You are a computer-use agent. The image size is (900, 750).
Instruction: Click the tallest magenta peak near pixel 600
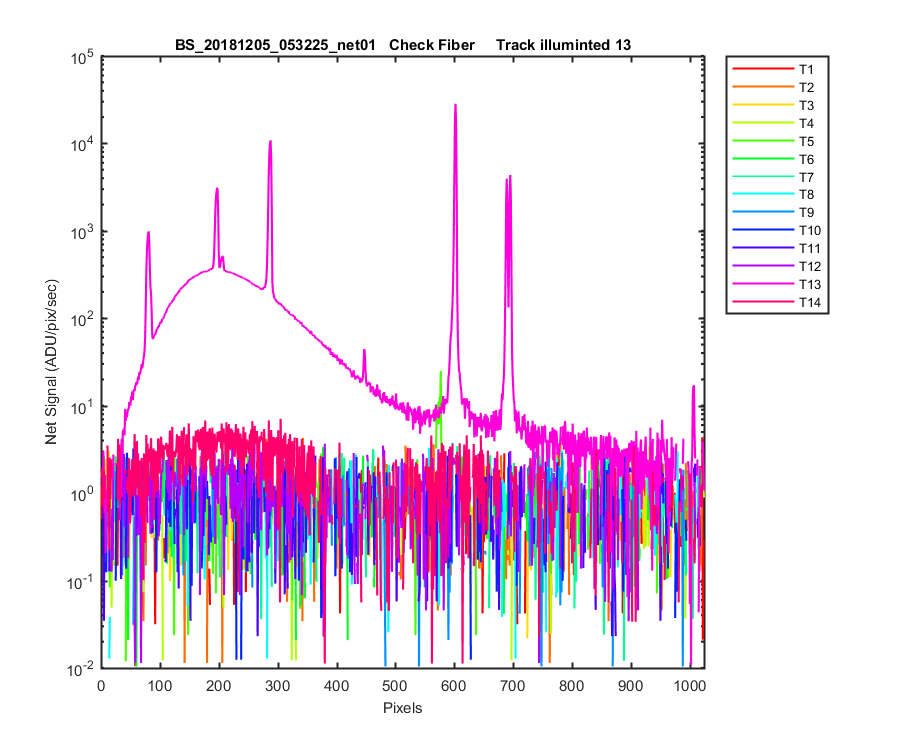tap(455, 106)
